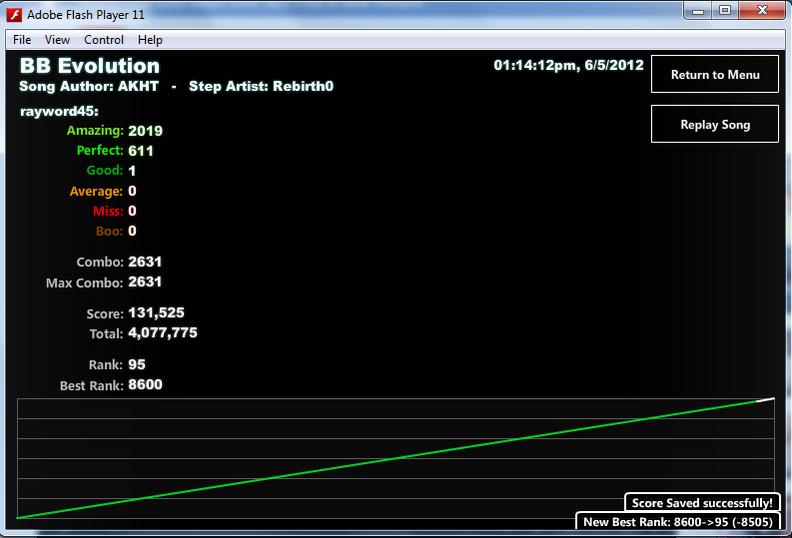Click the Step Artist Rebirth0 text
The height and width of the screenshot is (538, 792).
point(261,86)
